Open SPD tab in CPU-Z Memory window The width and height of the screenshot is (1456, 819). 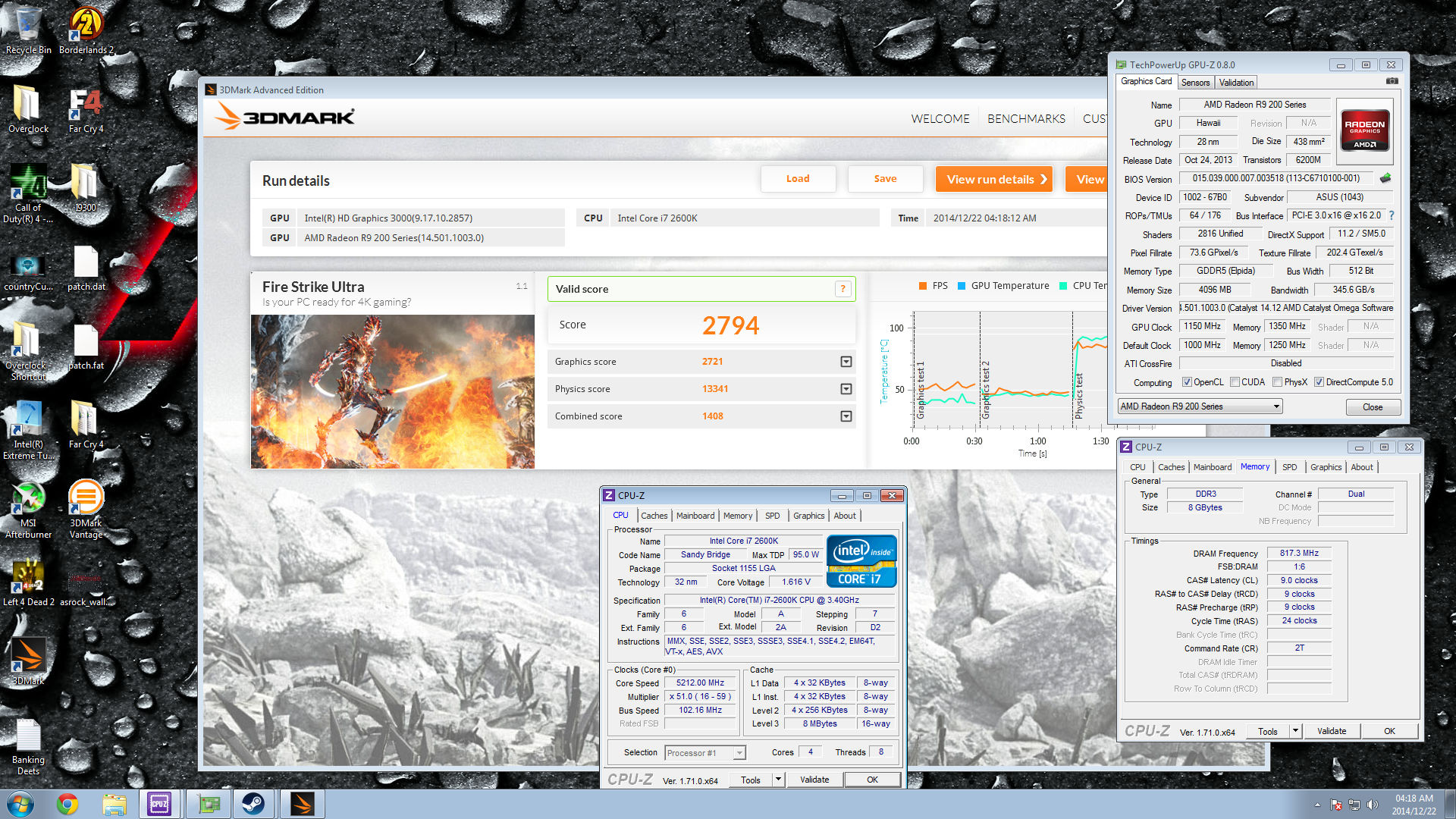[x=1289, y=467]
